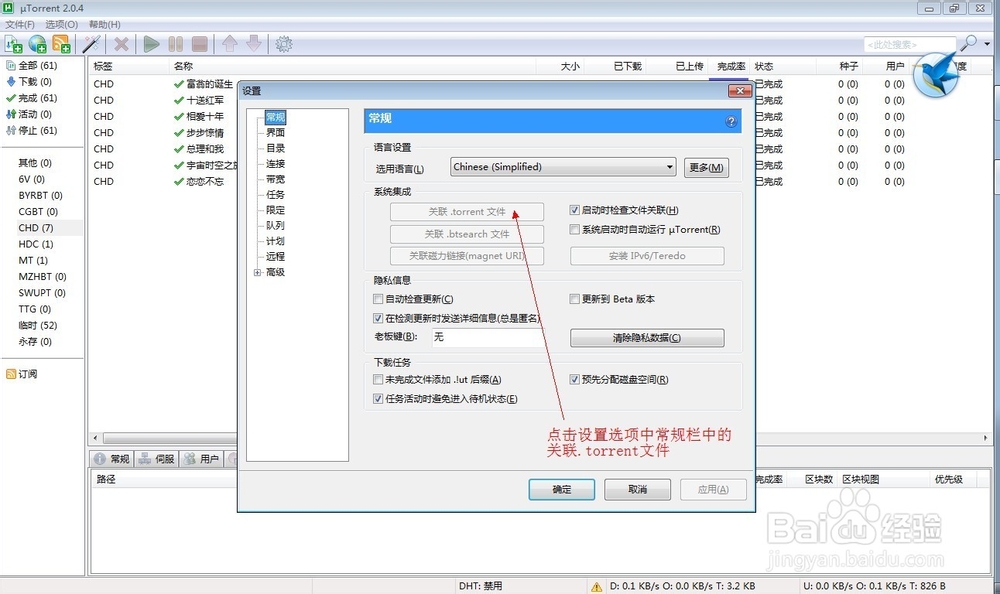
Task: Open the search box dropdown arrow
Action: [x=987, y=43]
